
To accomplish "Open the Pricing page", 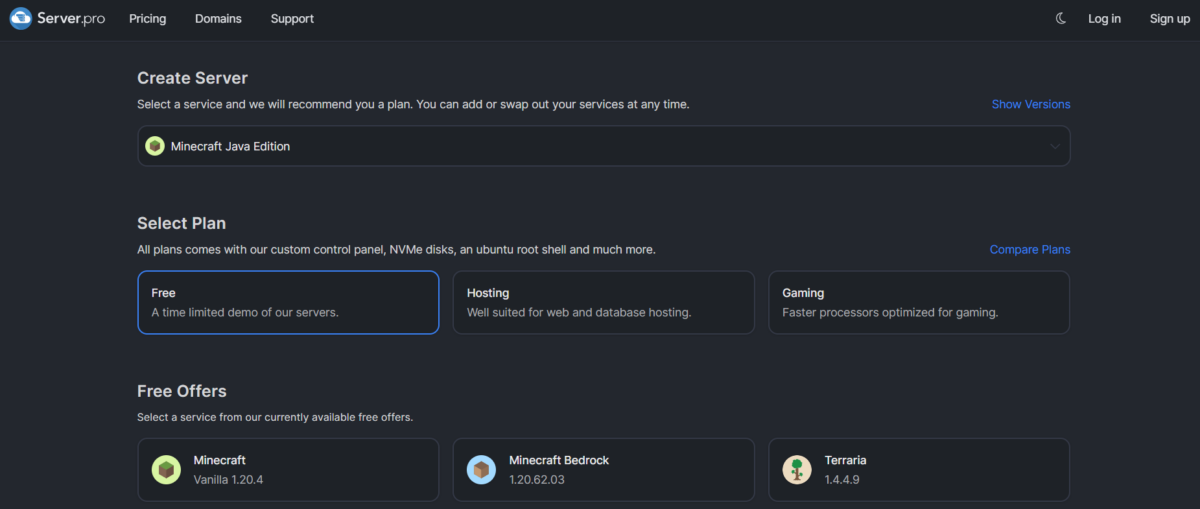I will click(148, 19).
